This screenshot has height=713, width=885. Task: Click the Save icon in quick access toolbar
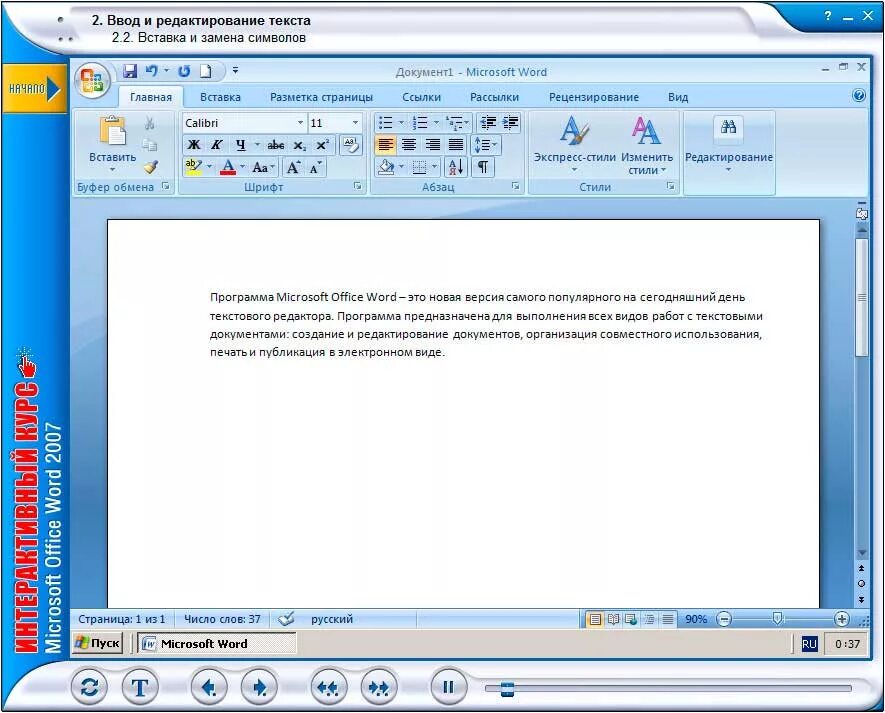pyautogui.click(x=130, y=71)
